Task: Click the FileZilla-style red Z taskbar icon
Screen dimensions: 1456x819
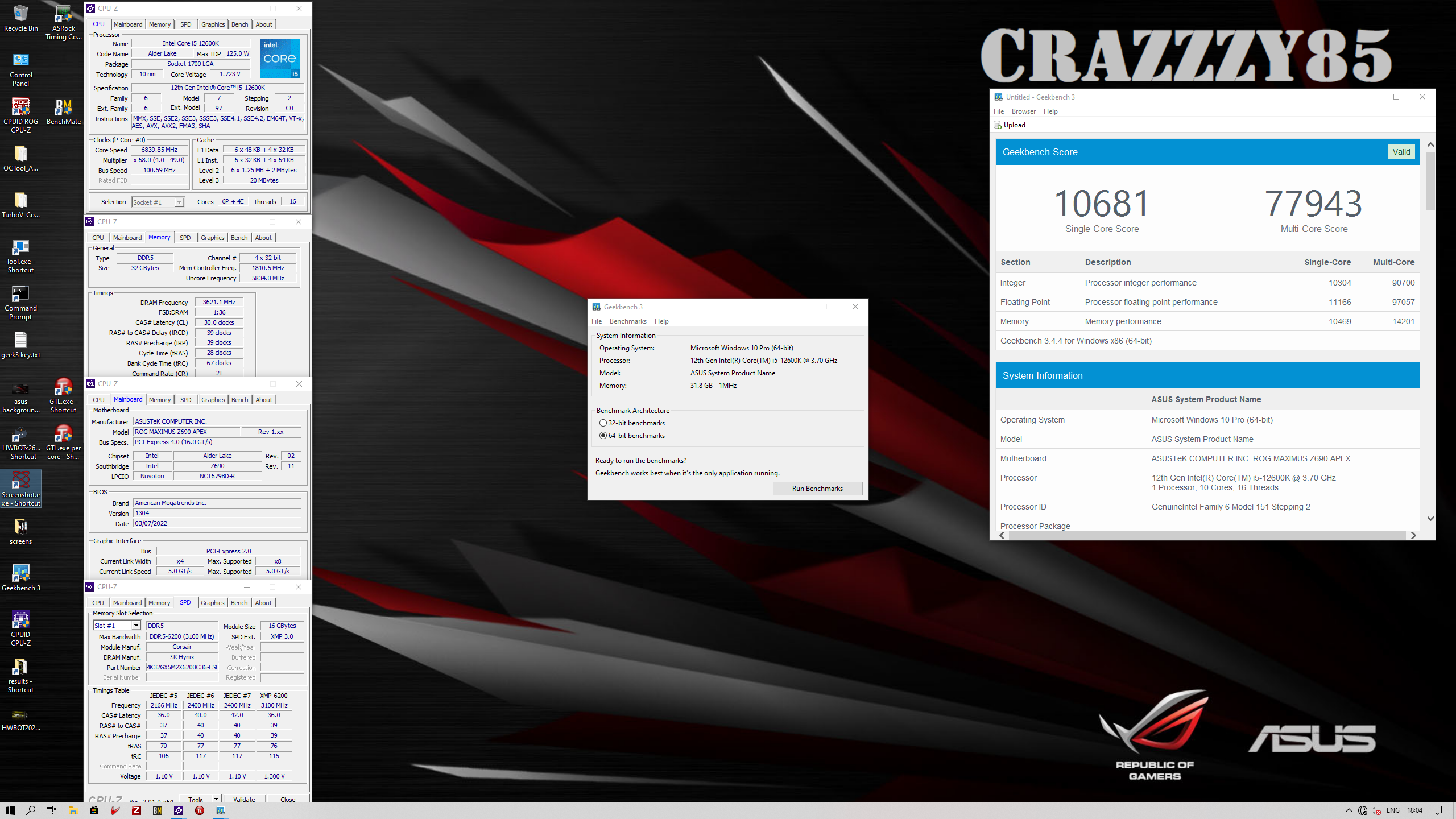Action: [136, 810]
